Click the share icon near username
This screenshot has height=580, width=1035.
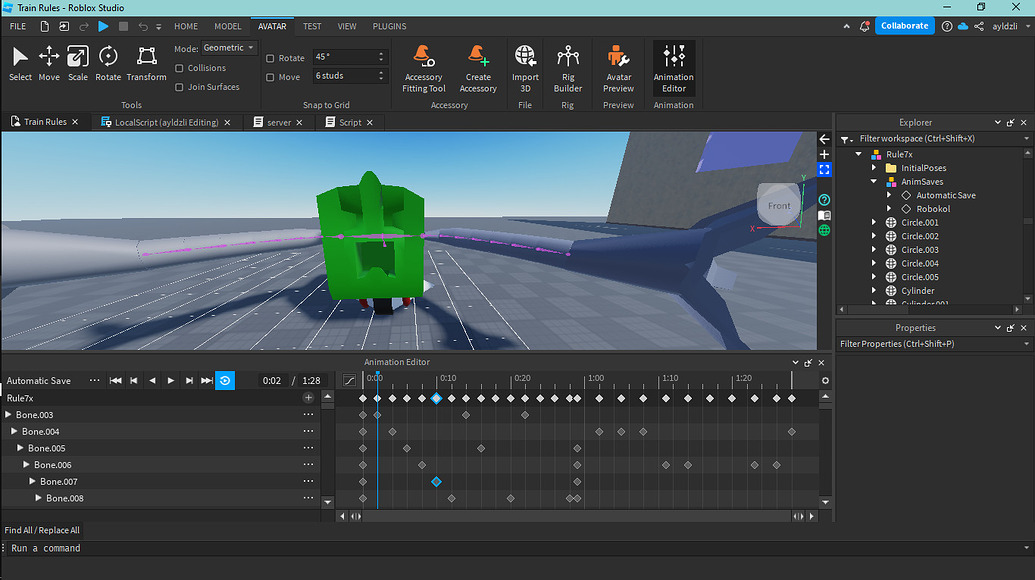coord(979,26)
